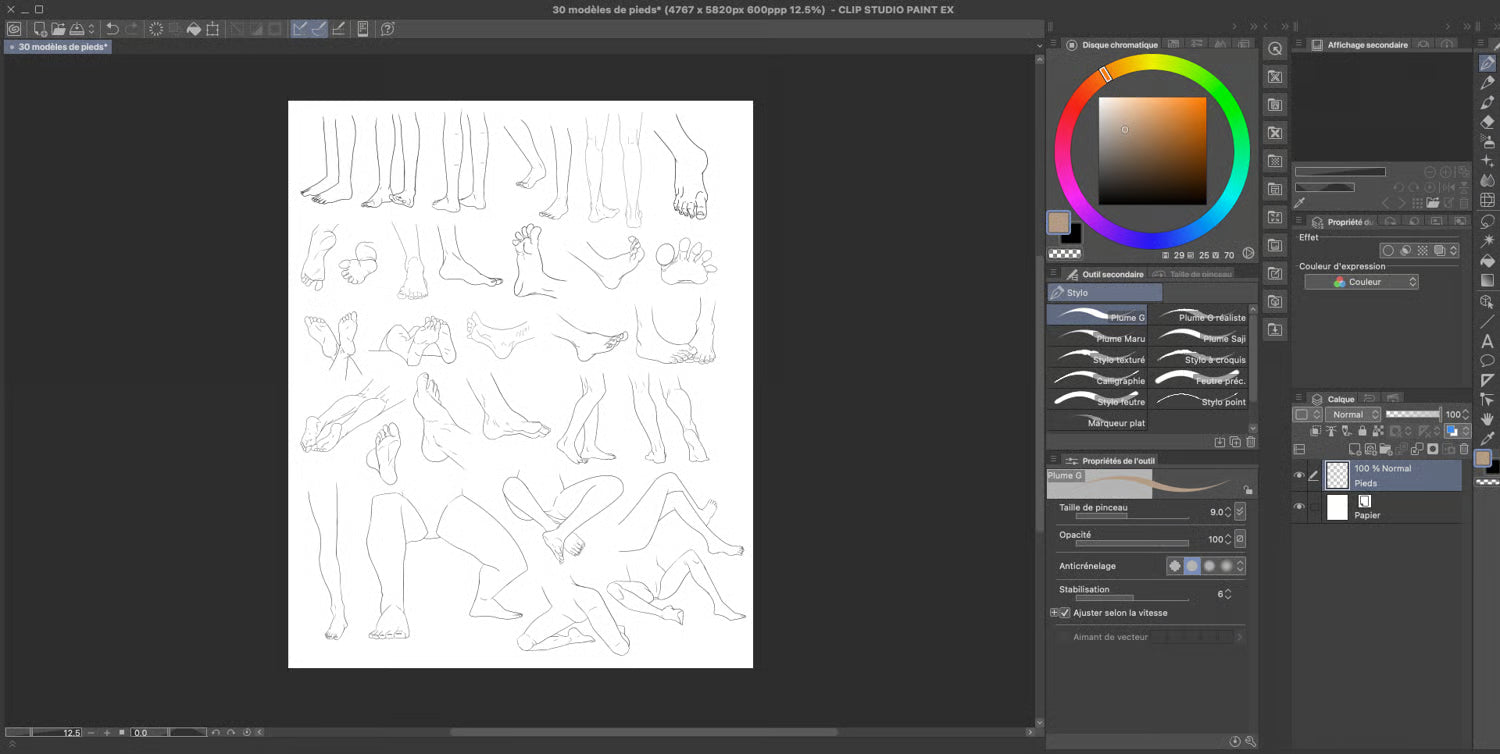Click the main drawing color swatch
The width and height of the screenshot is (1500, 754).
click(x=1059, y=222)
